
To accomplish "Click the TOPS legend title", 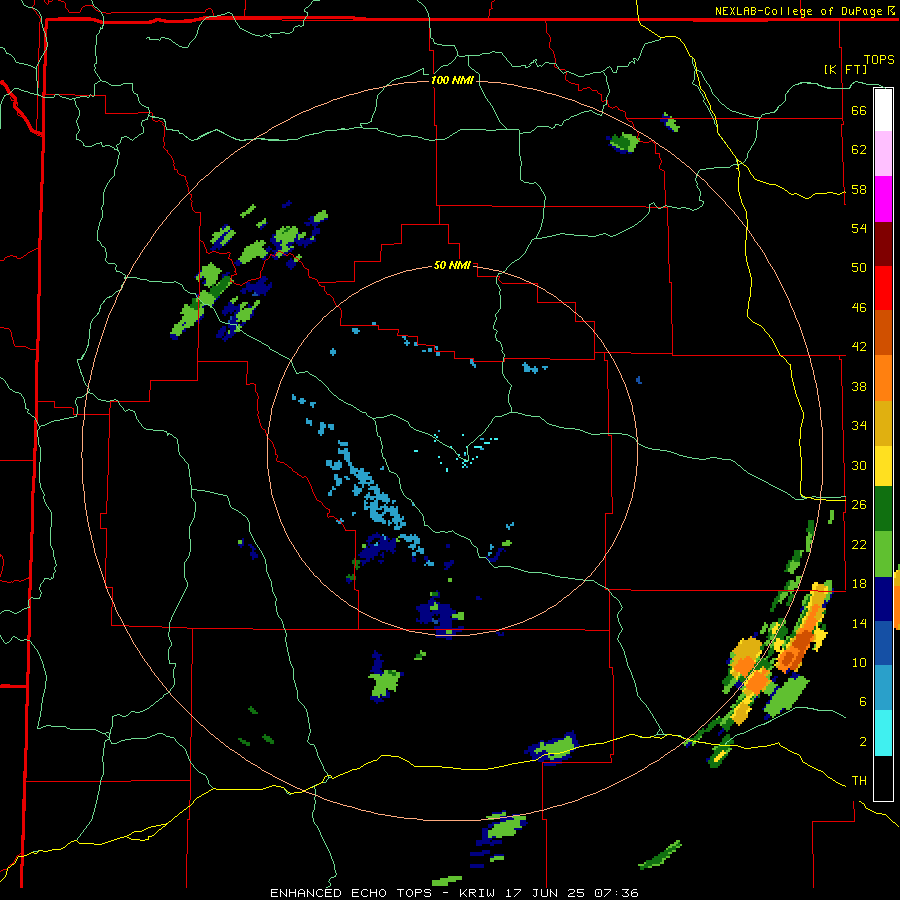I will [x=879, y=60].
